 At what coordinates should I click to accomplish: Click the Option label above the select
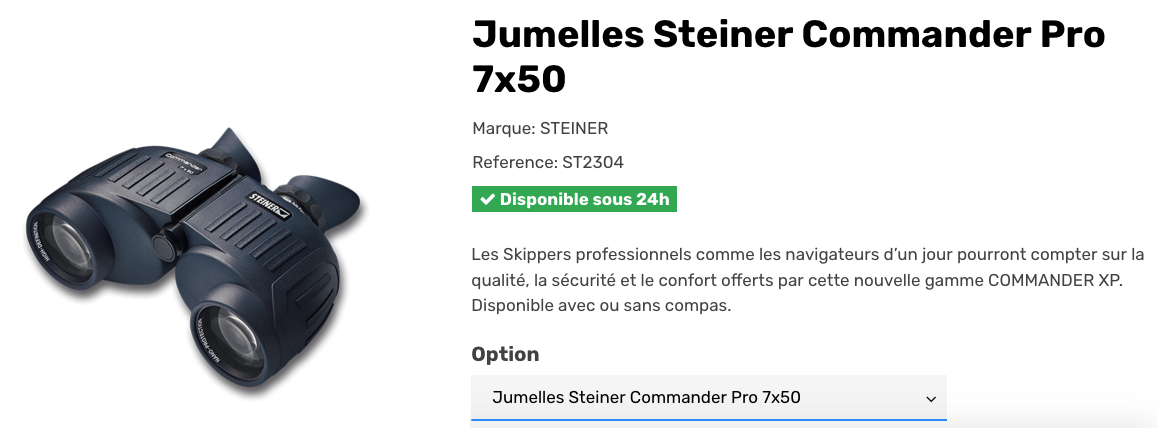pos(505,354)
